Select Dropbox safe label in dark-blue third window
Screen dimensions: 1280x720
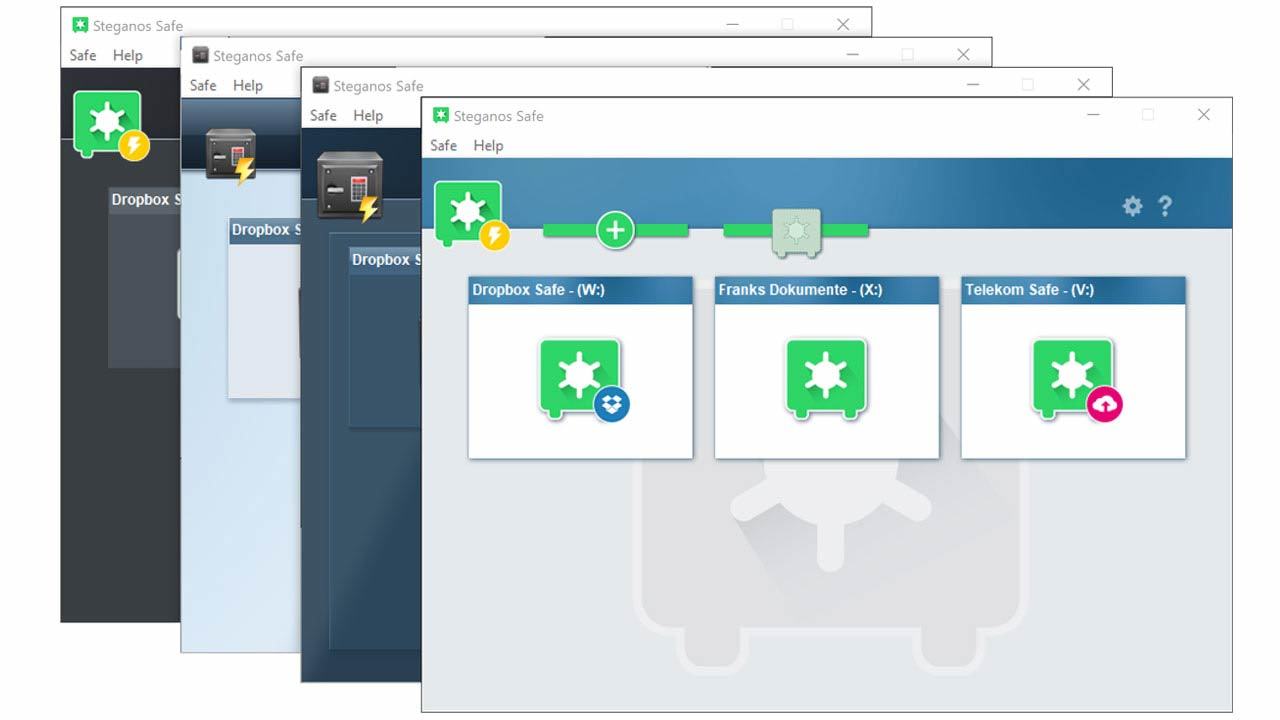386,259
